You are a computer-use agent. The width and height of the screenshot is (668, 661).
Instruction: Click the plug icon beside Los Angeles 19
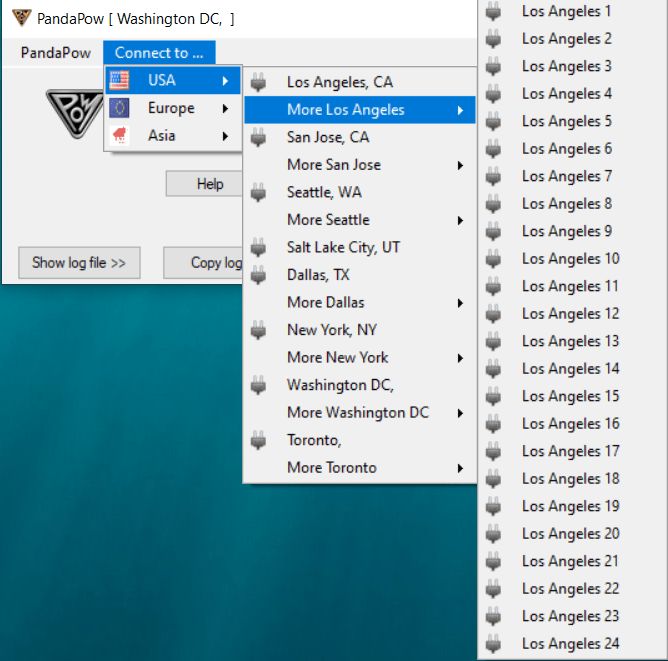pos(493,506)
